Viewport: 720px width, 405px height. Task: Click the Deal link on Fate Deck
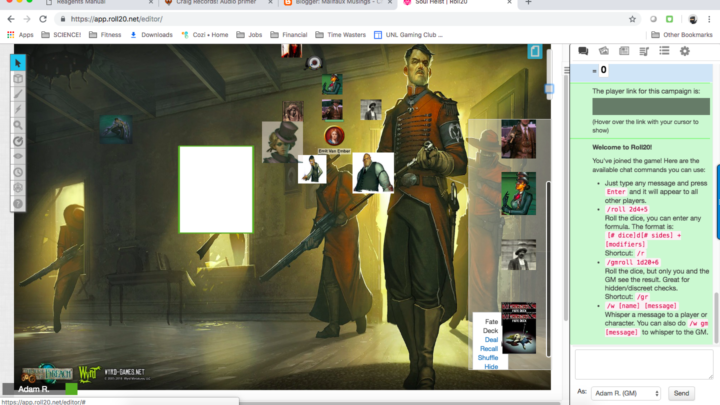[491, 340]
